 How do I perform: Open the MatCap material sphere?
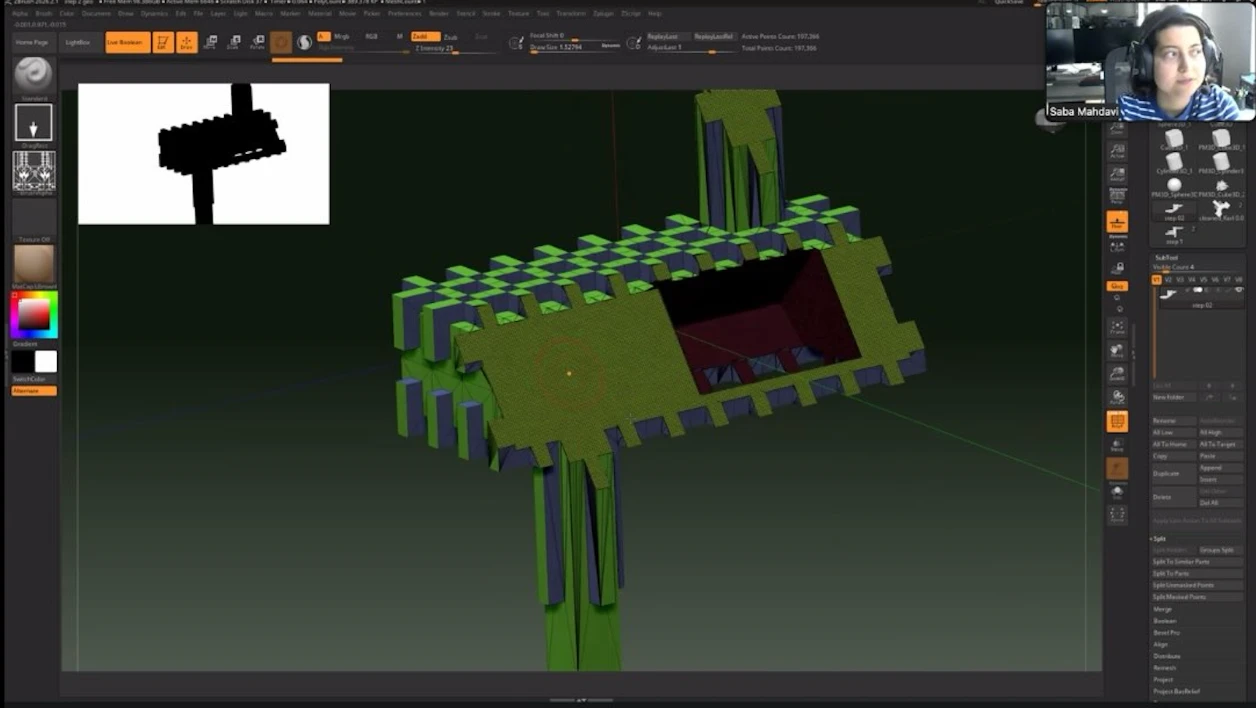pos(34,265)
